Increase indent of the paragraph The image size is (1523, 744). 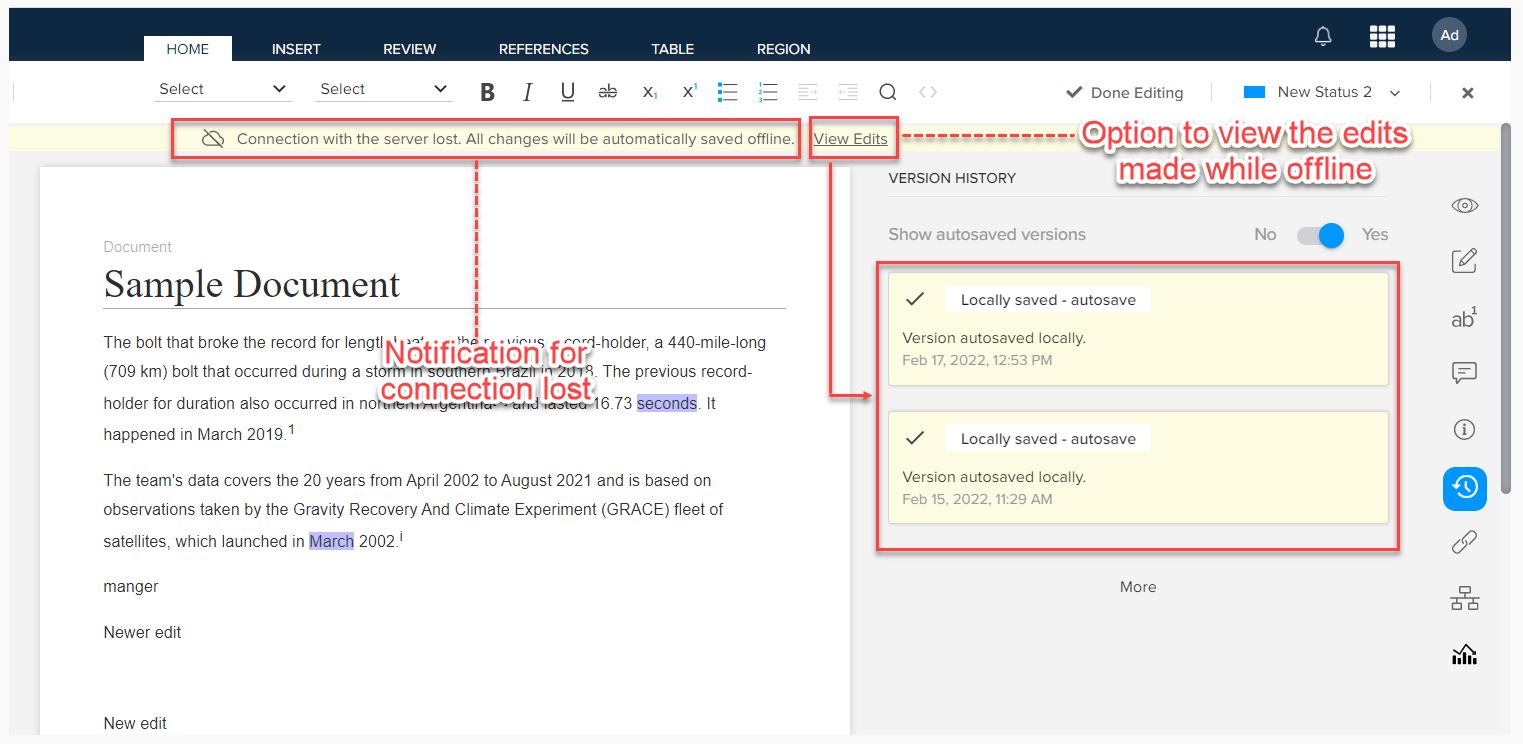[808, 92]
